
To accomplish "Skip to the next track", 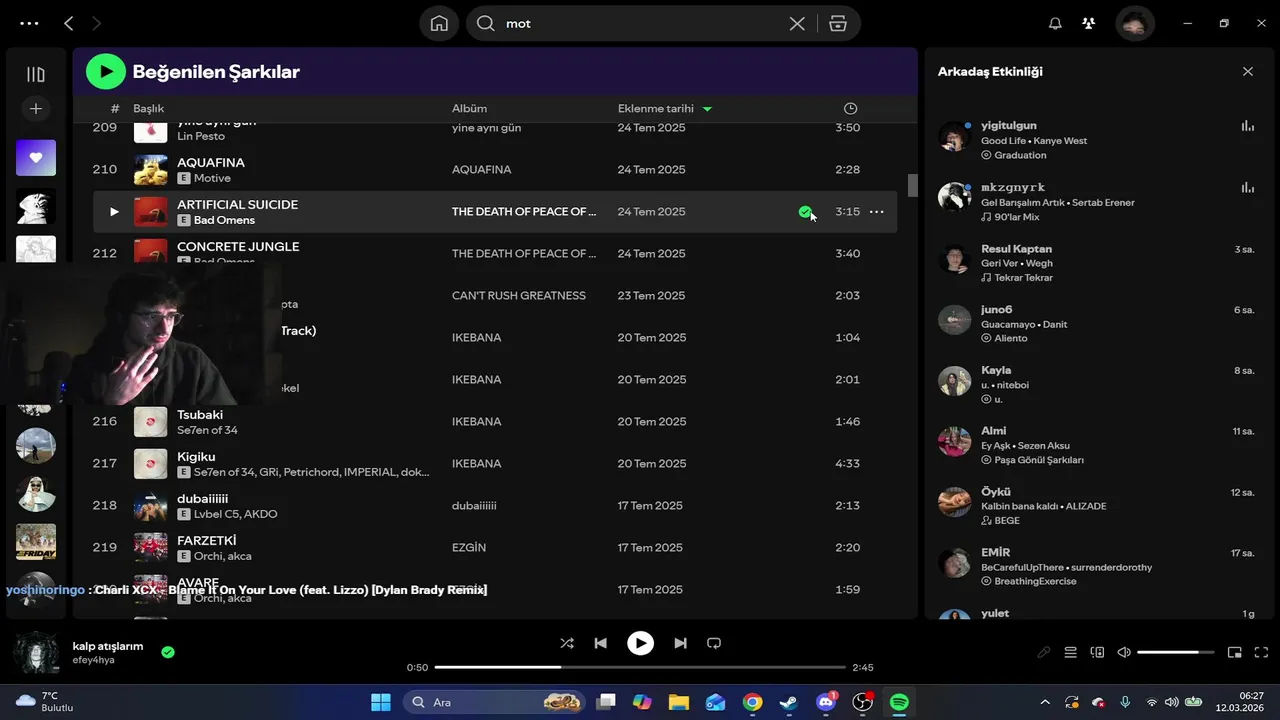I will (680, 643).
